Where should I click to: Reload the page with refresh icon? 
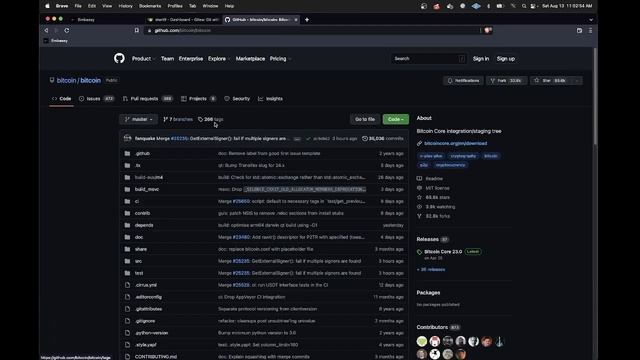click(67, 31)
